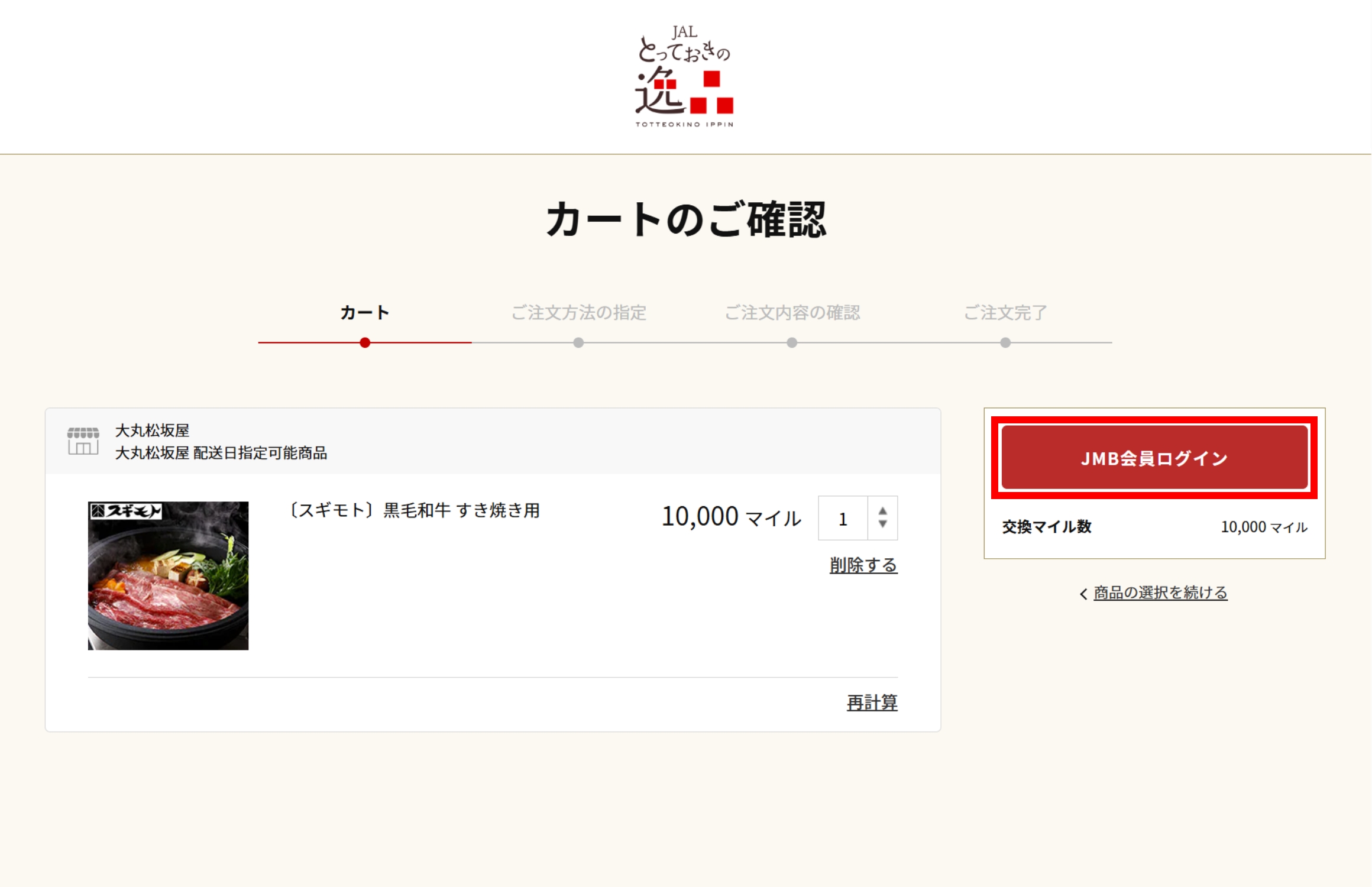
Task: Click the store icon beside 大丸松坂屋
Action: coord(83,441)
